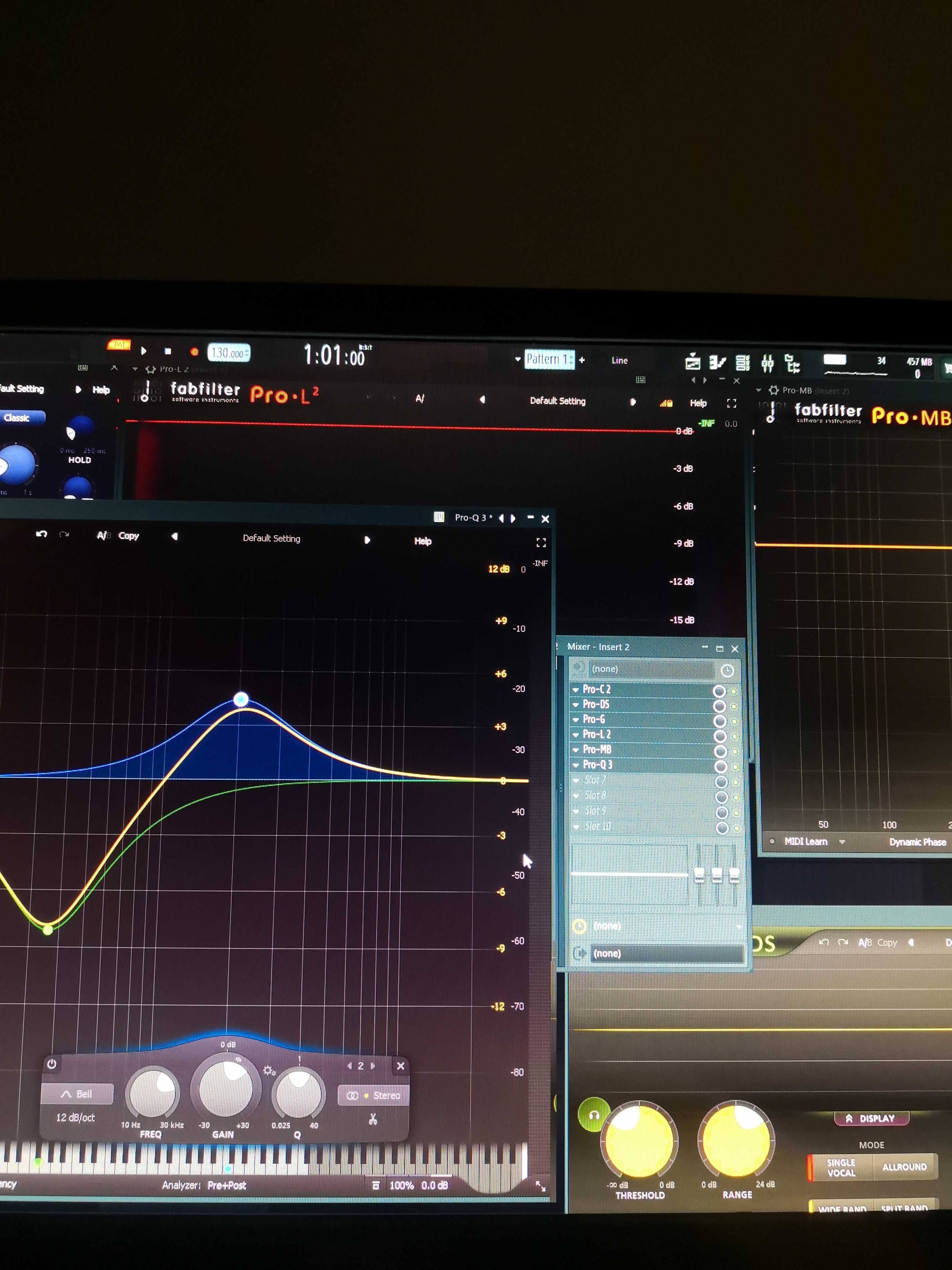This screenshot has width=952, height=1270.
Task: Open mixer output routing (none) field
Action: [x=667, y=954]
